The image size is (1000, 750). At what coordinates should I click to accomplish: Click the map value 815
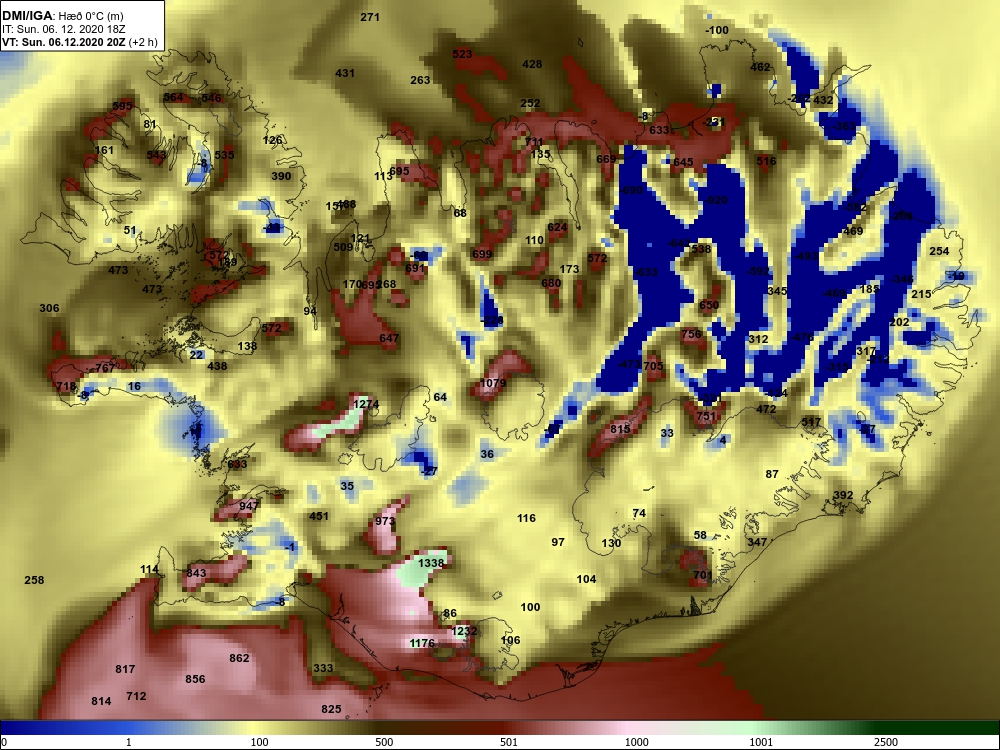click(621, 429)
